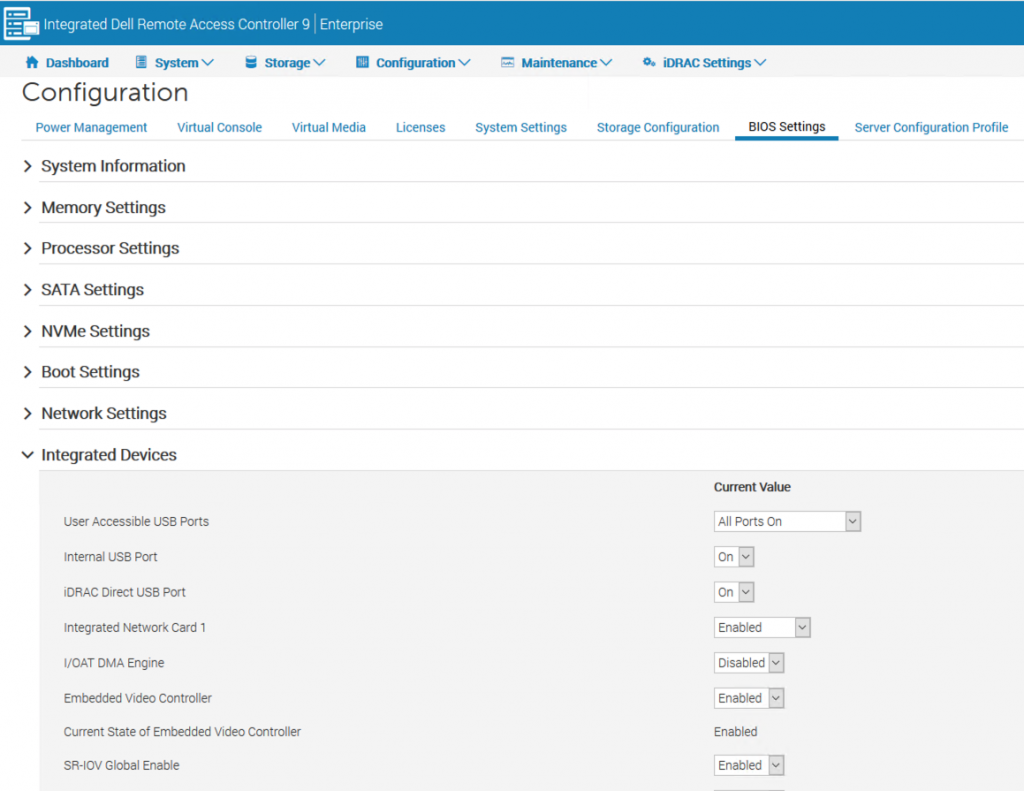
Task: Click the Integrated Dell Remote Access Controller 9 title
Action: (177, 24)
